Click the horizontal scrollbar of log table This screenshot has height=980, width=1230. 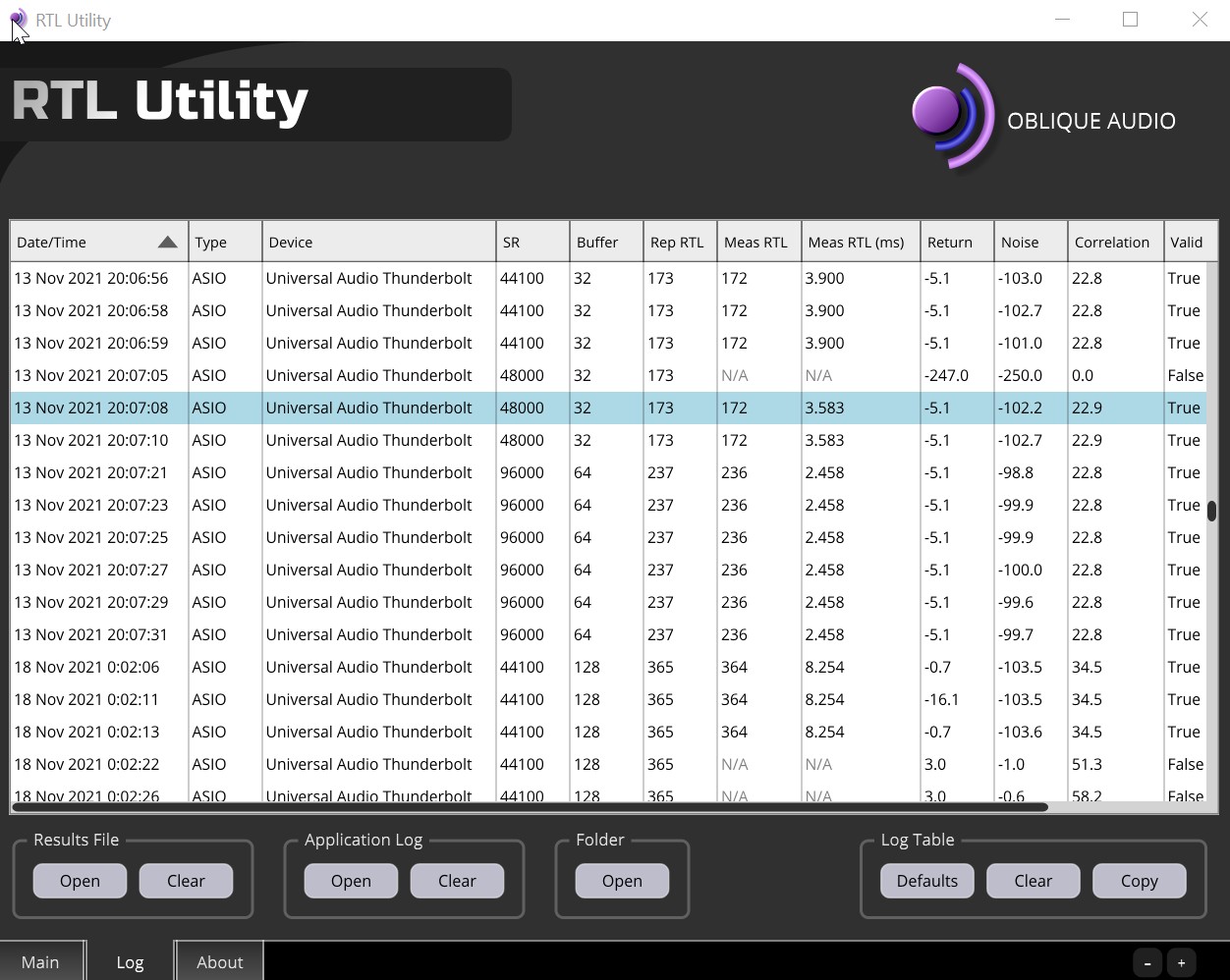click(x=530, y=807)
